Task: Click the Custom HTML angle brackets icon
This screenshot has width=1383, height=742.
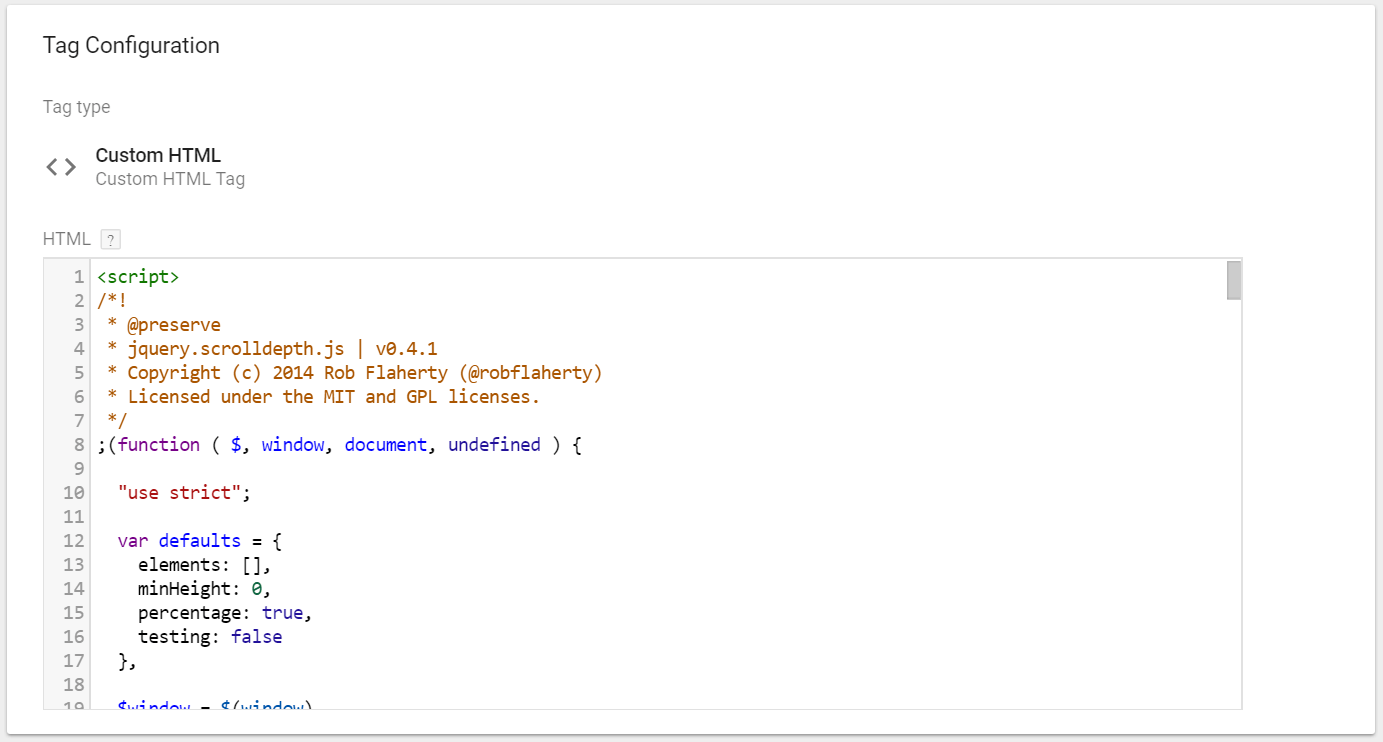Action: click(60, 166)
